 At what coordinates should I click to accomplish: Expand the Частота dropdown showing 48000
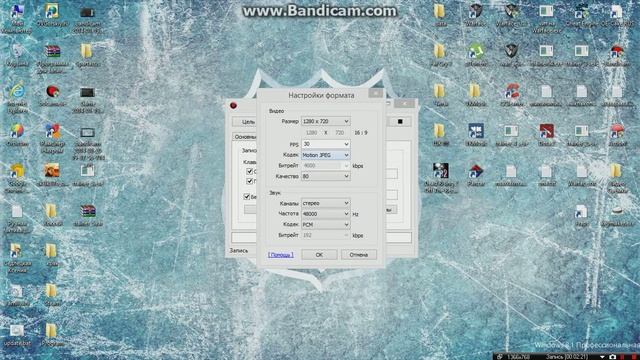[325, 214]
